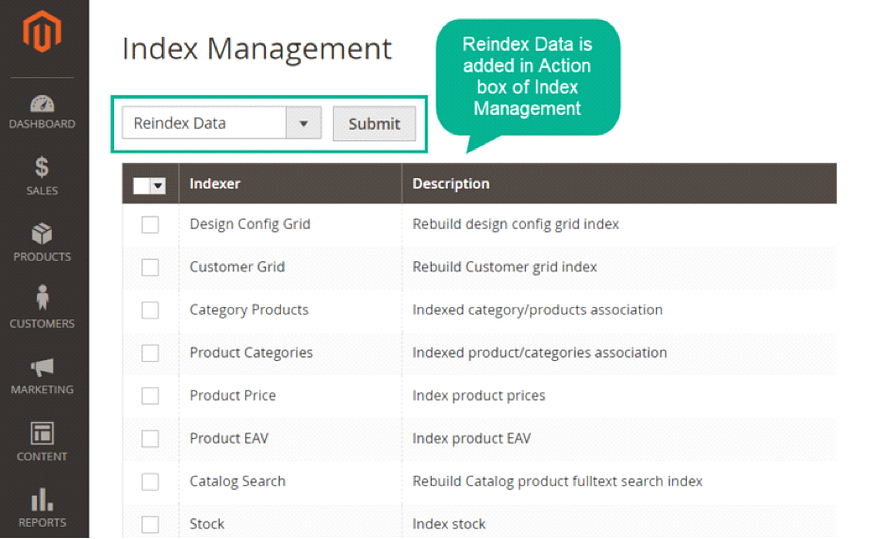Enable the Catalog Search checkbox
This screenshot has width=887, height=539.
(x=150, y=482)
